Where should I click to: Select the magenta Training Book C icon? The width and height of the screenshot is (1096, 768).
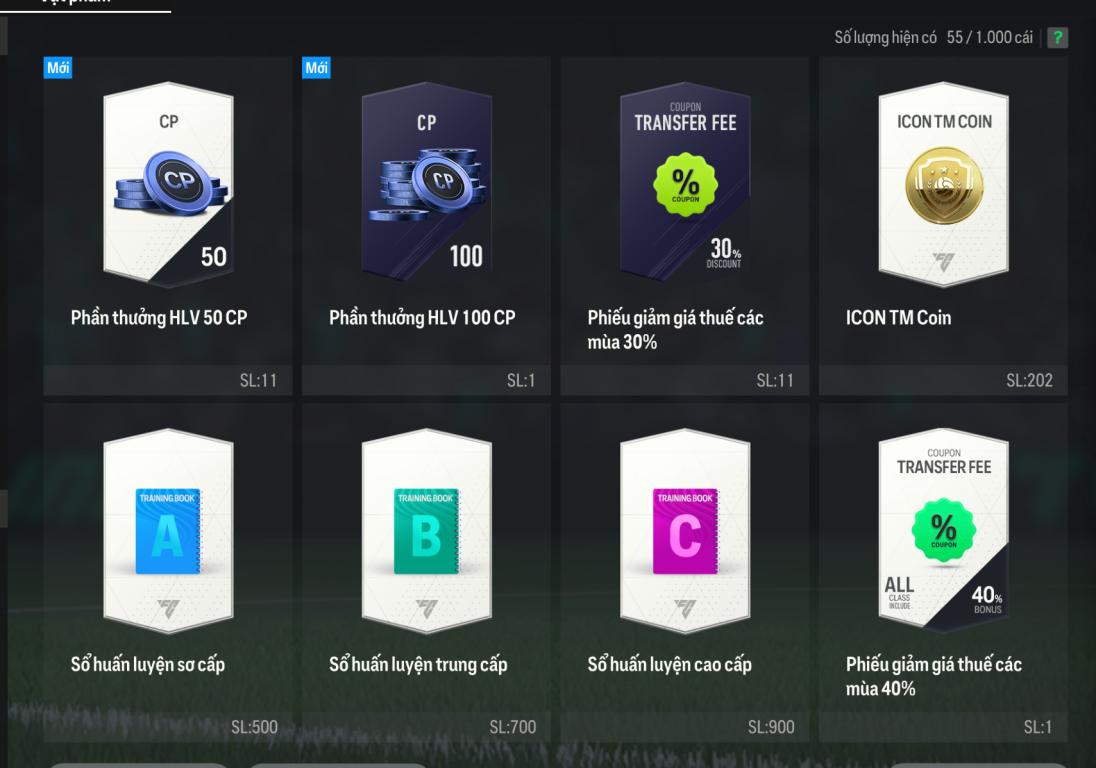tap(685, 531)
